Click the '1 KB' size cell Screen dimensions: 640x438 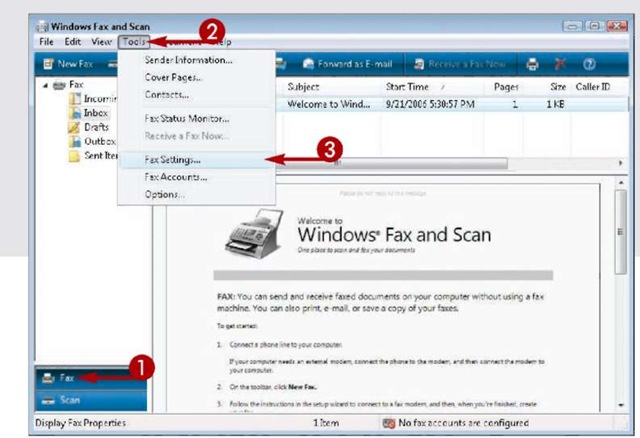[x=556, y=104]
